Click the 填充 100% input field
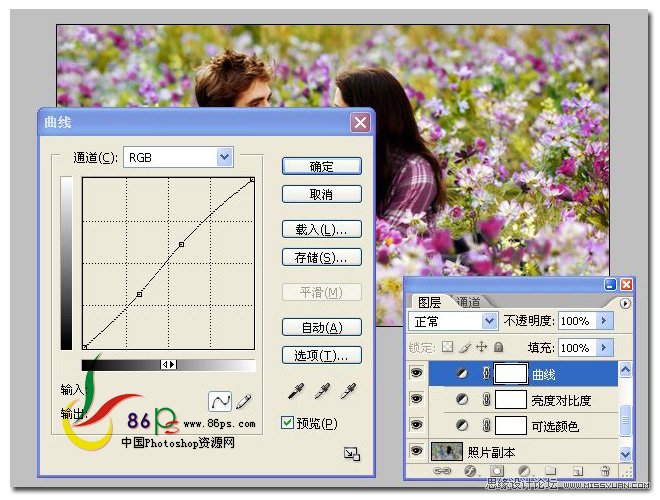The image size is (660, 500). (578, 347)
